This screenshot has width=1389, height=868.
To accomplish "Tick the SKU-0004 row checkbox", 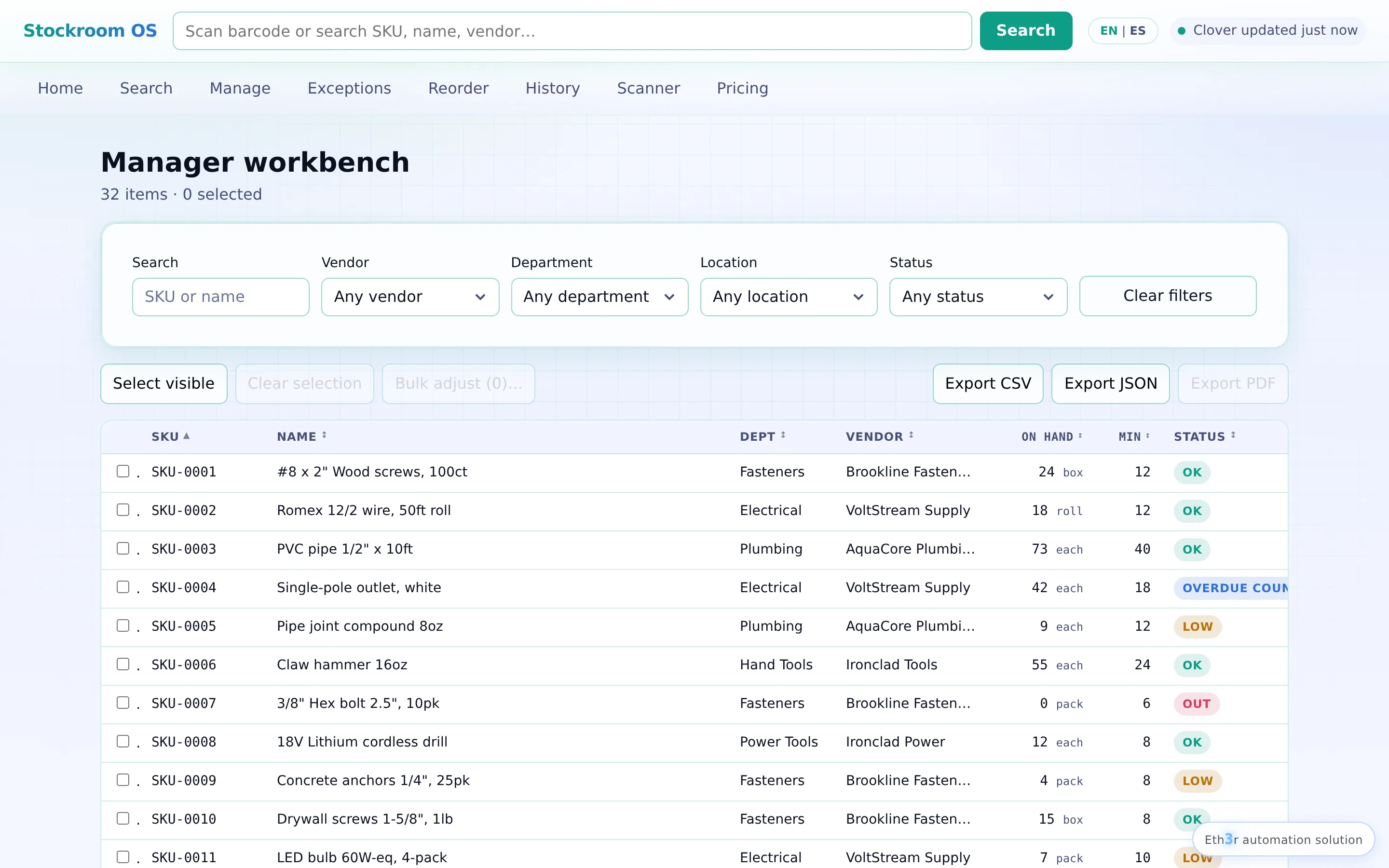I will click(123, 587).
